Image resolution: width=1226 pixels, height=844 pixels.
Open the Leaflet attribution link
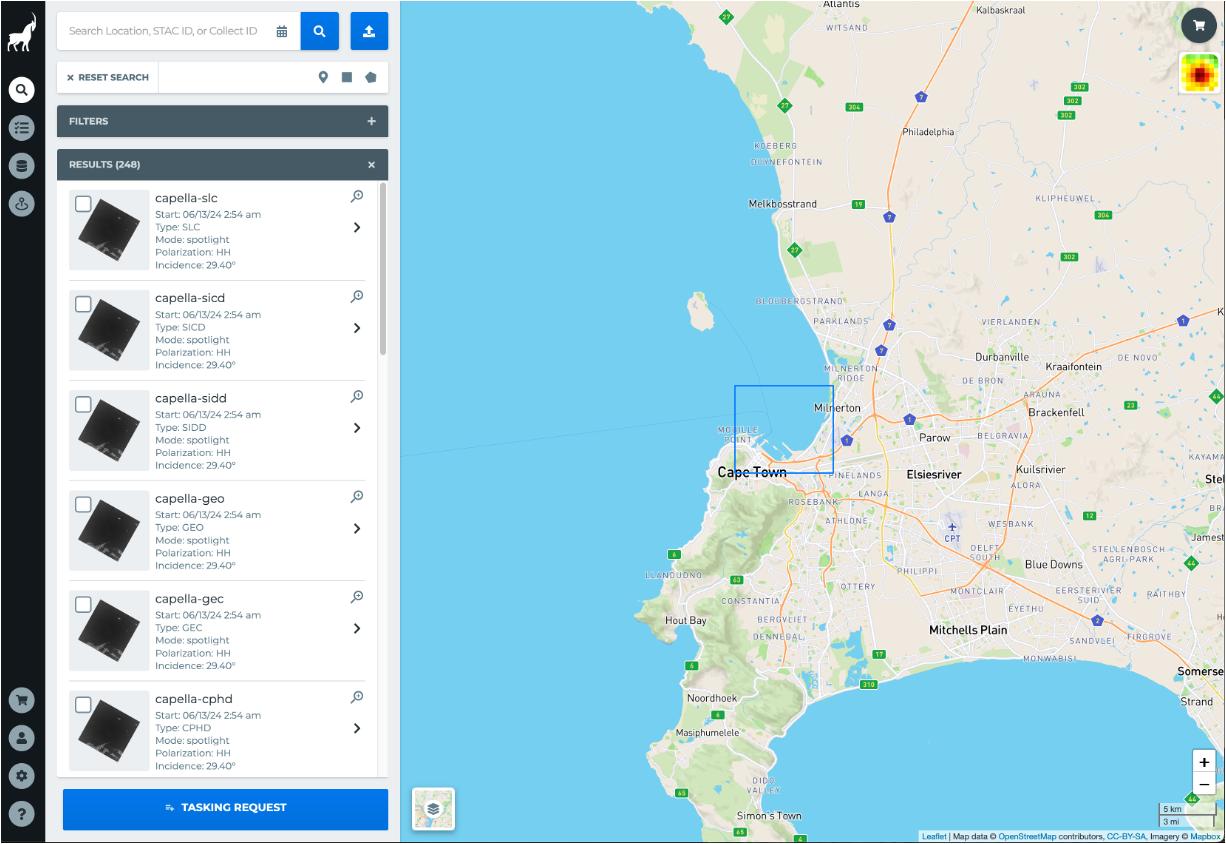934,836
